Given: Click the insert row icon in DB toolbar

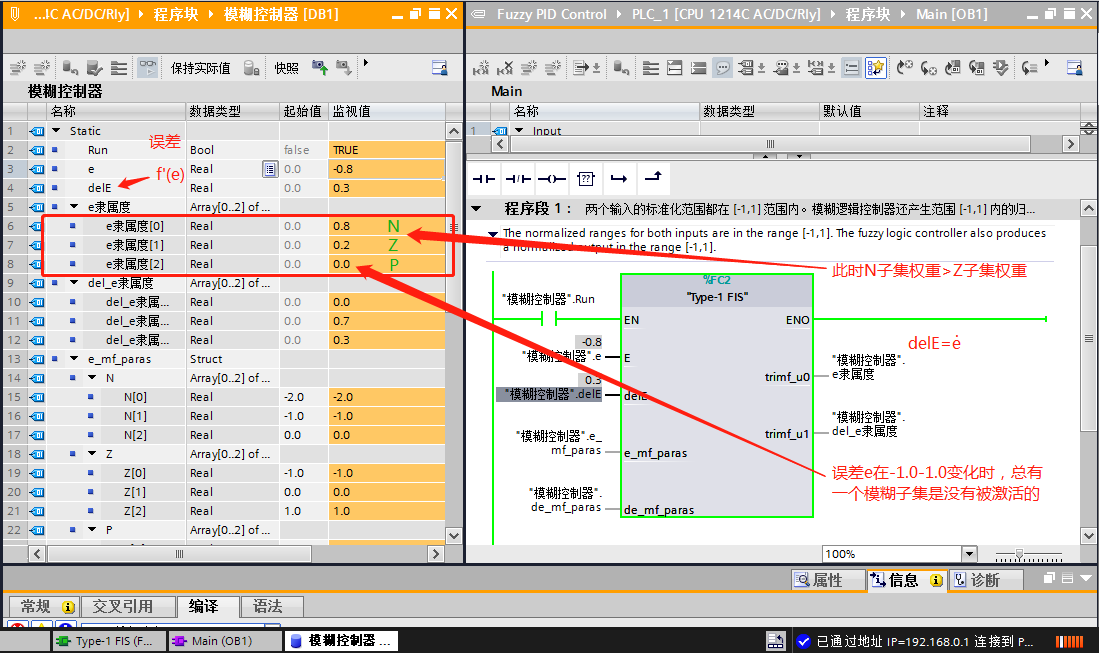Looking at the screenshot, I should [x=18, y=68].
